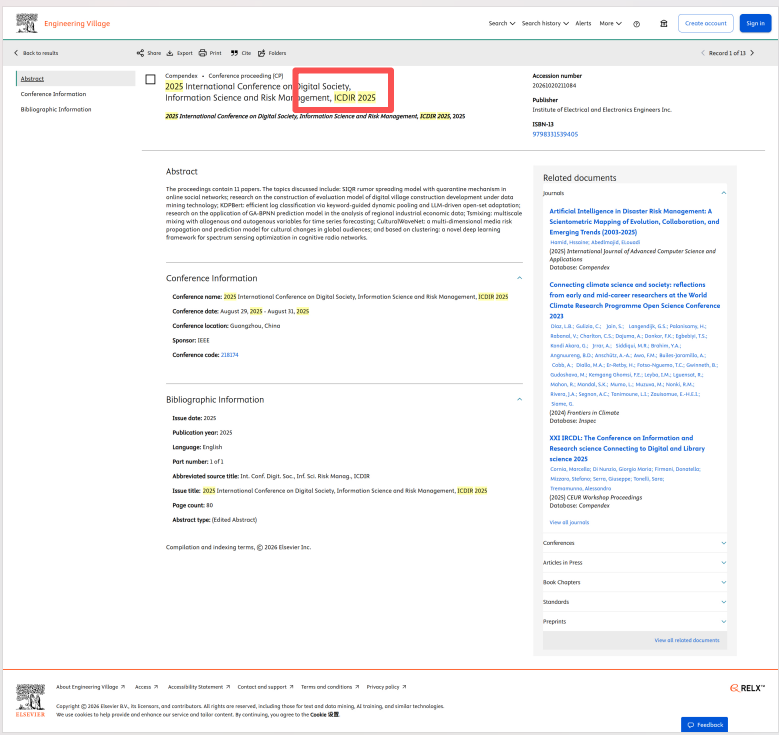Screen dimensions: 779x735
Task: Open the Feedback chat button
Action: (x=704, y=724)
